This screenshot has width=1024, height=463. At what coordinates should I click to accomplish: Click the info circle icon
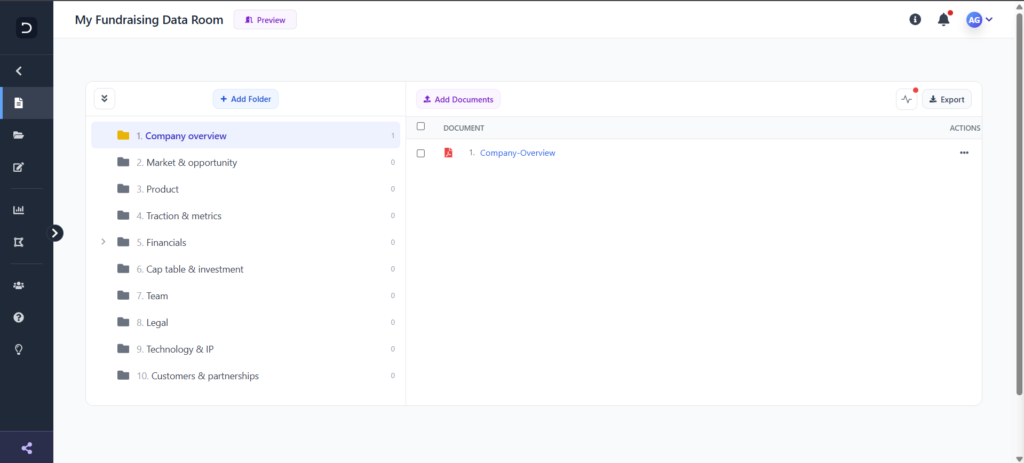click(x=915, y=20)
